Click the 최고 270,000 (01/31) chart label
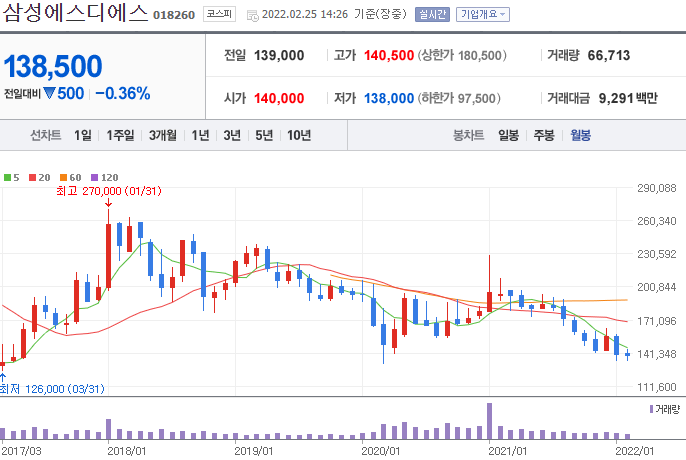The width and height of the screenshot is (686, 460). 109,191
